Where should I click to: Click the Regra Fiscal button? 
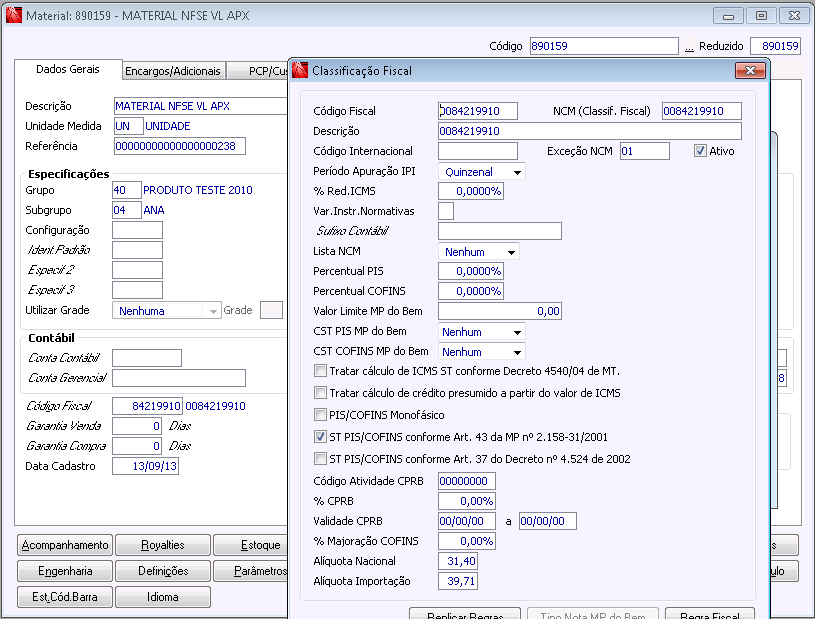709,613
